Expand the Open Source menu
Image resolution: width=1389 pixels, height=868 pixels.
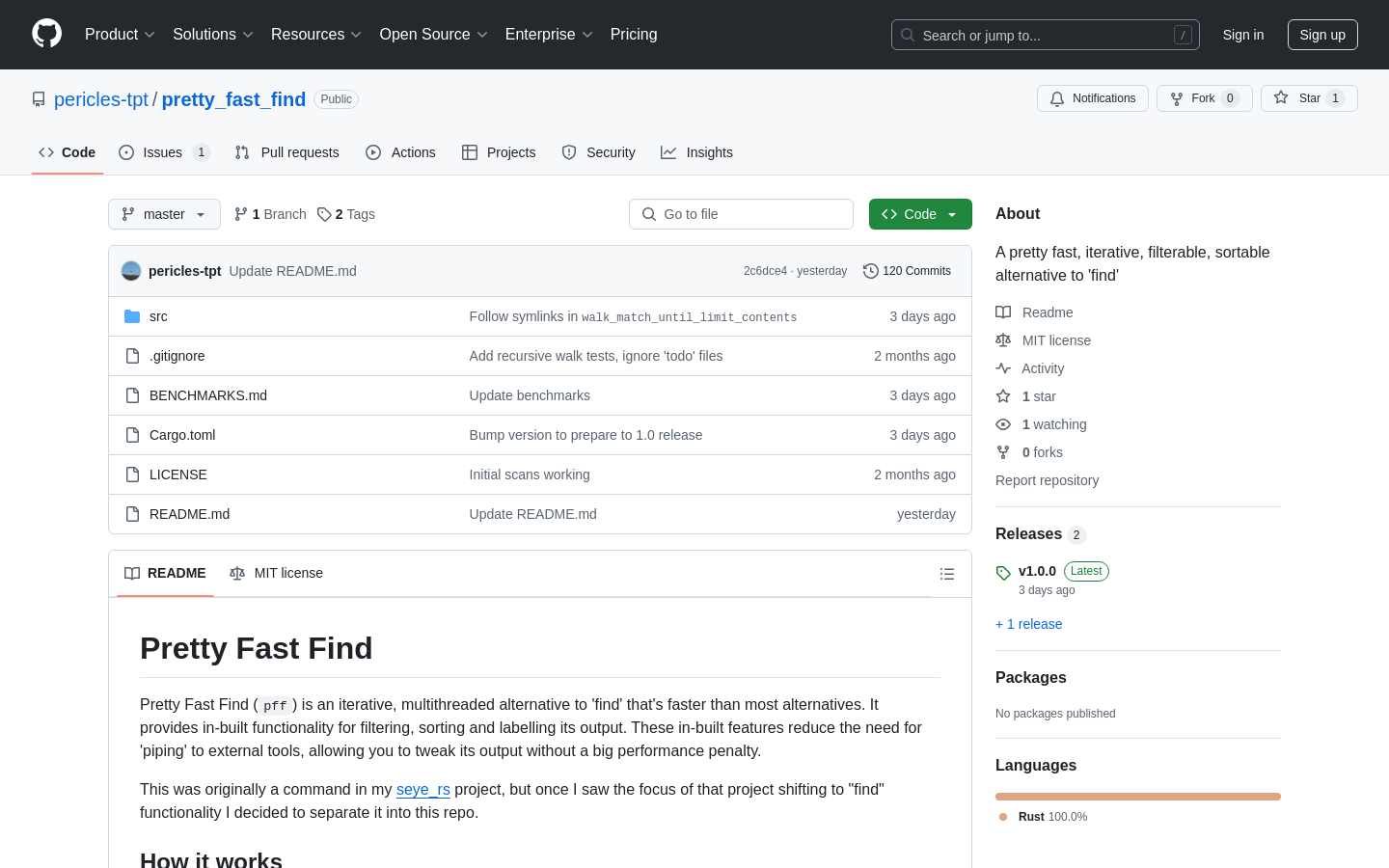click(434, 35)
